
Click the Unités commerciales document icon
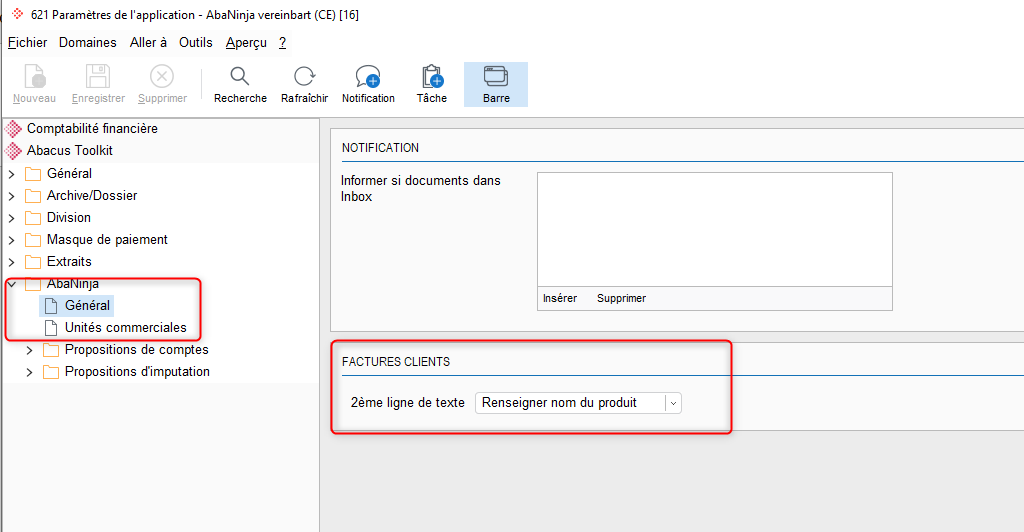point(50,328)
